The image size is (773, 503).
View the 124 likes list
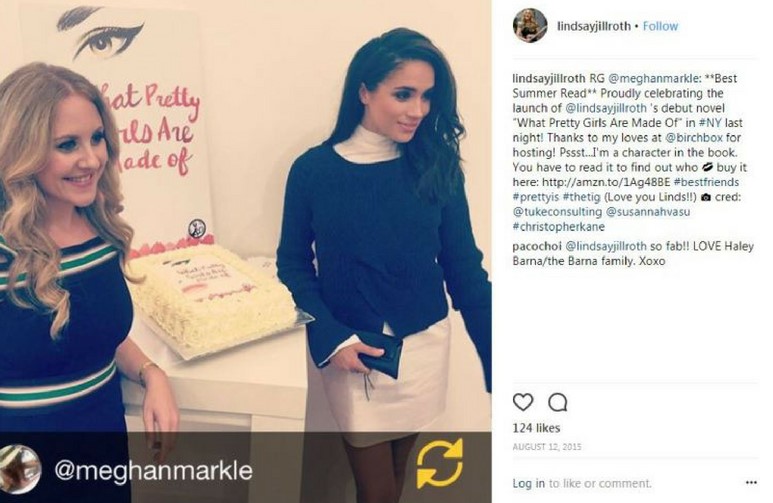(x=536, y=428)
